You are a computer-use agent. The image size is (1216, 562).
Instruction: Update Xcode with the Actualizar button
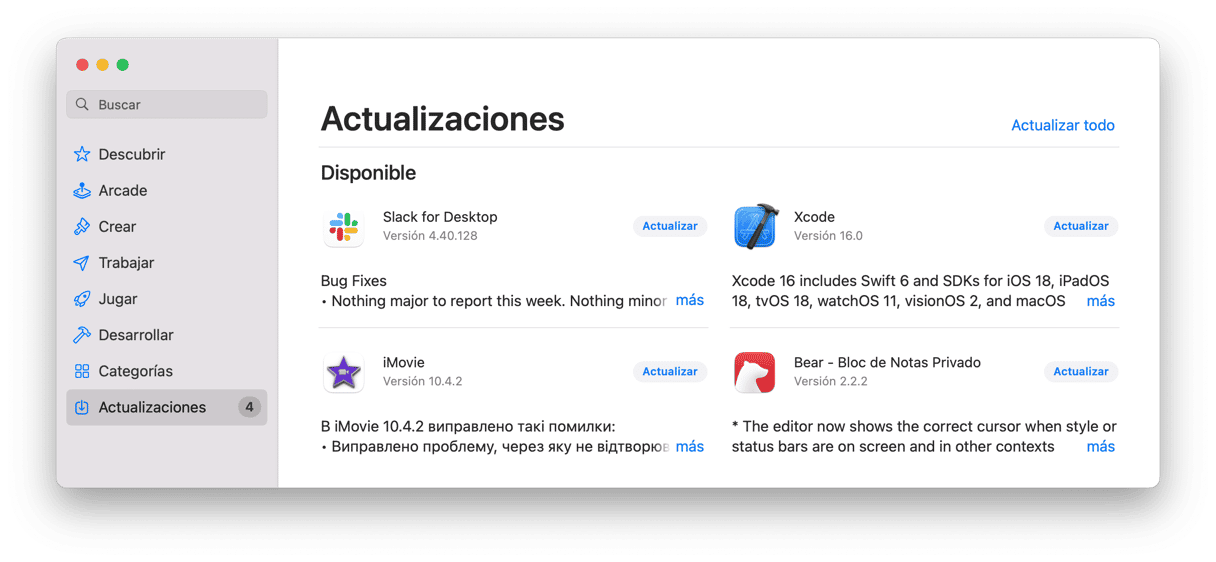tap(1081, 226)
